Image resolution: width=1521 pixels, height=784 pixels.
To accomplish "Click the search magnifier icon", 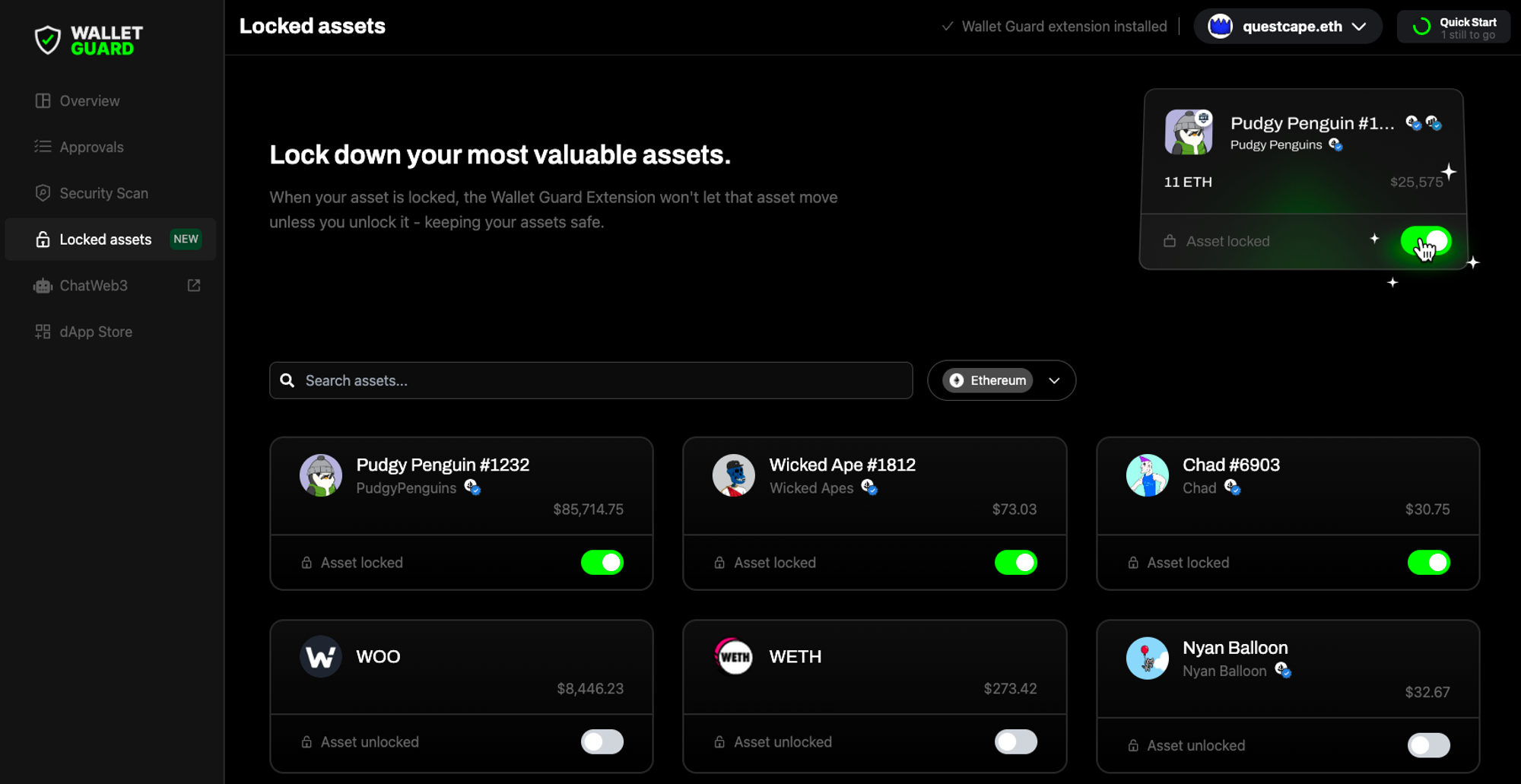I will tap(287, 380).
